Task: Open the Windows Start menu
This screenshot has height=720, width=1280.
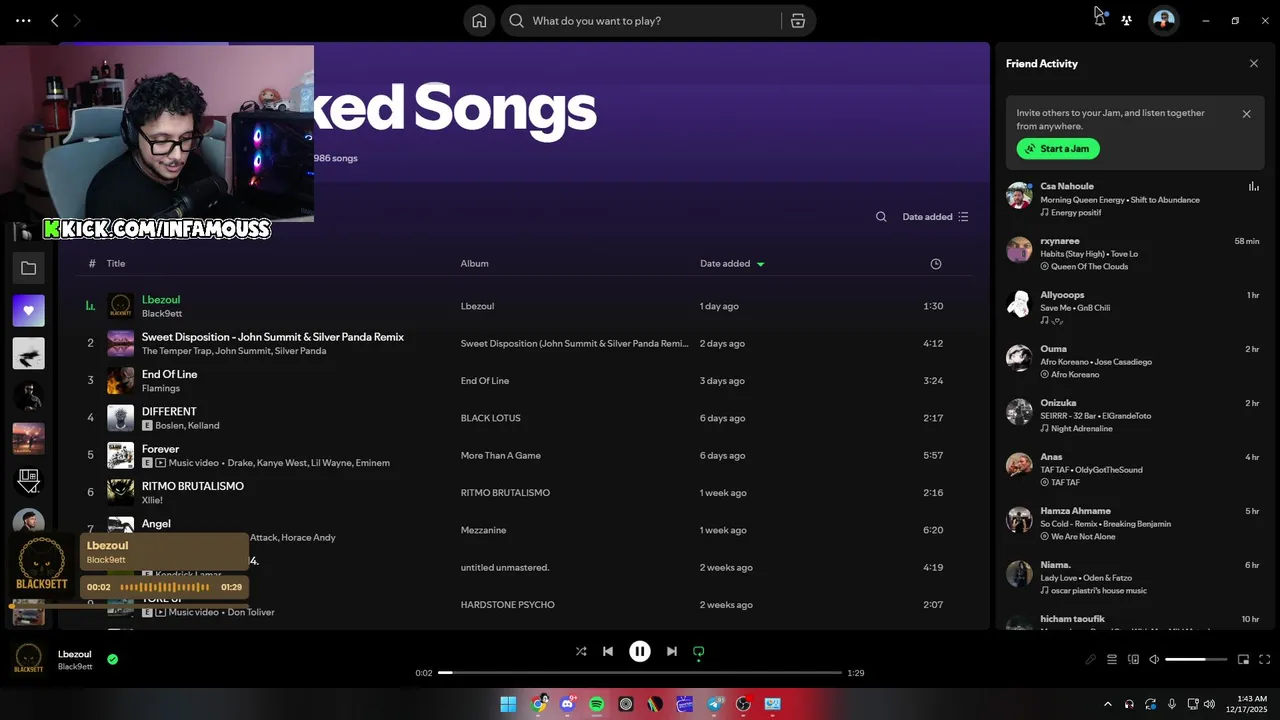Action: [x=508, y=704]
